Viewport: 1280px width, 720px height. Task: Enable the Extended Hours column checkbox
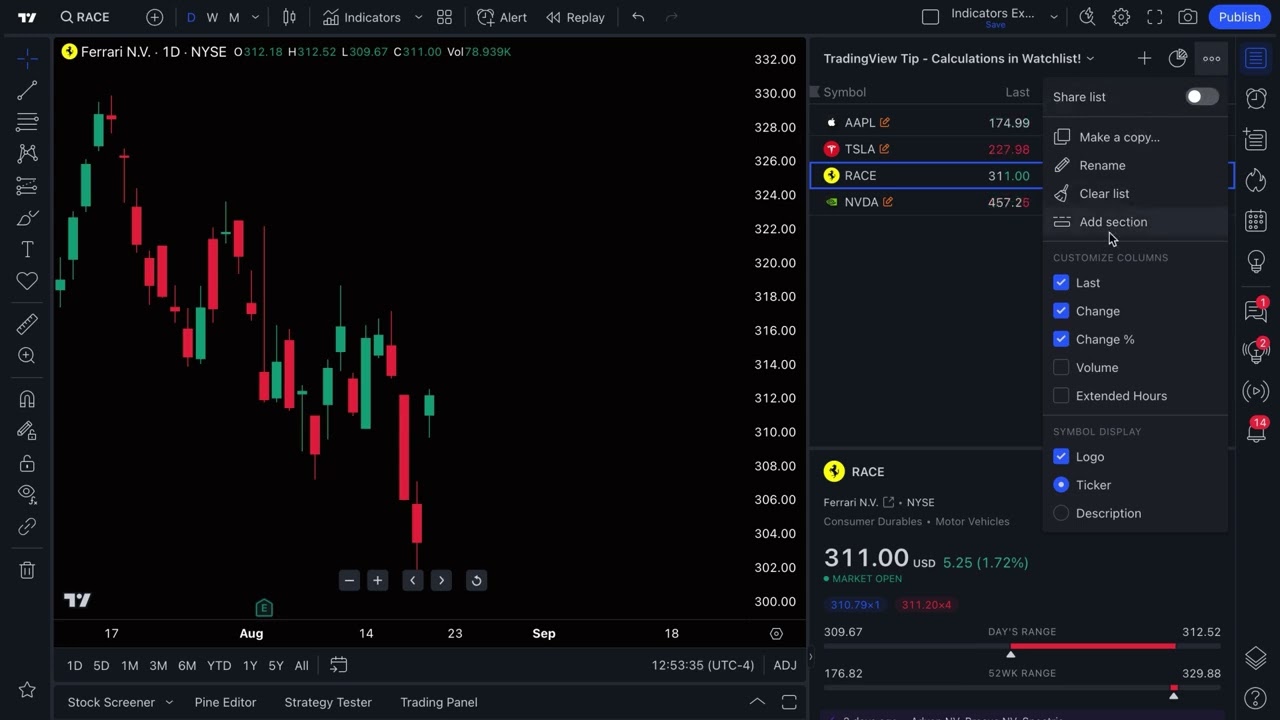pos(1061,396)
